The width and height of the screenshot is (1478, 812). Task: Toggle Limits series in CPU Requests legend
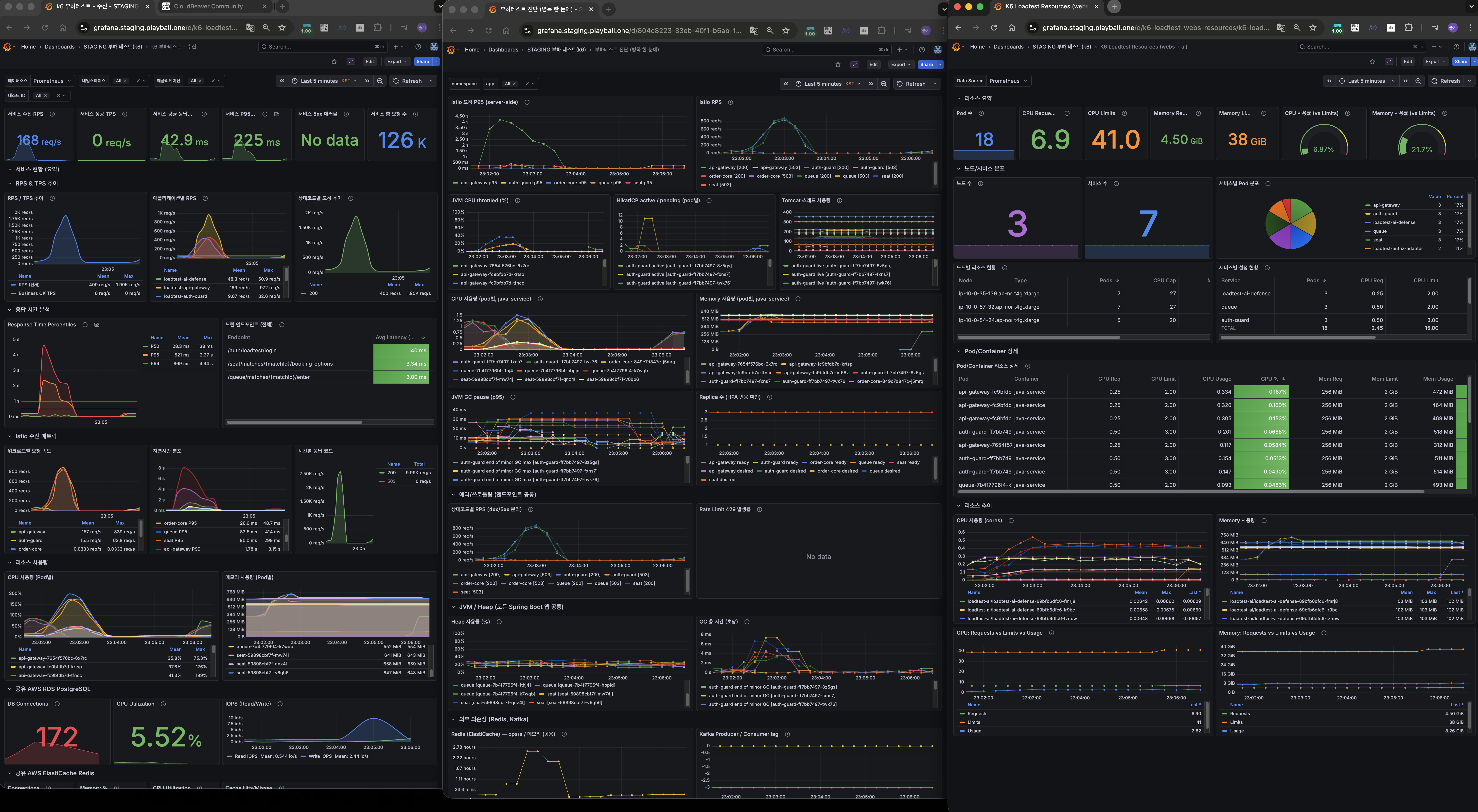point(974,722)
